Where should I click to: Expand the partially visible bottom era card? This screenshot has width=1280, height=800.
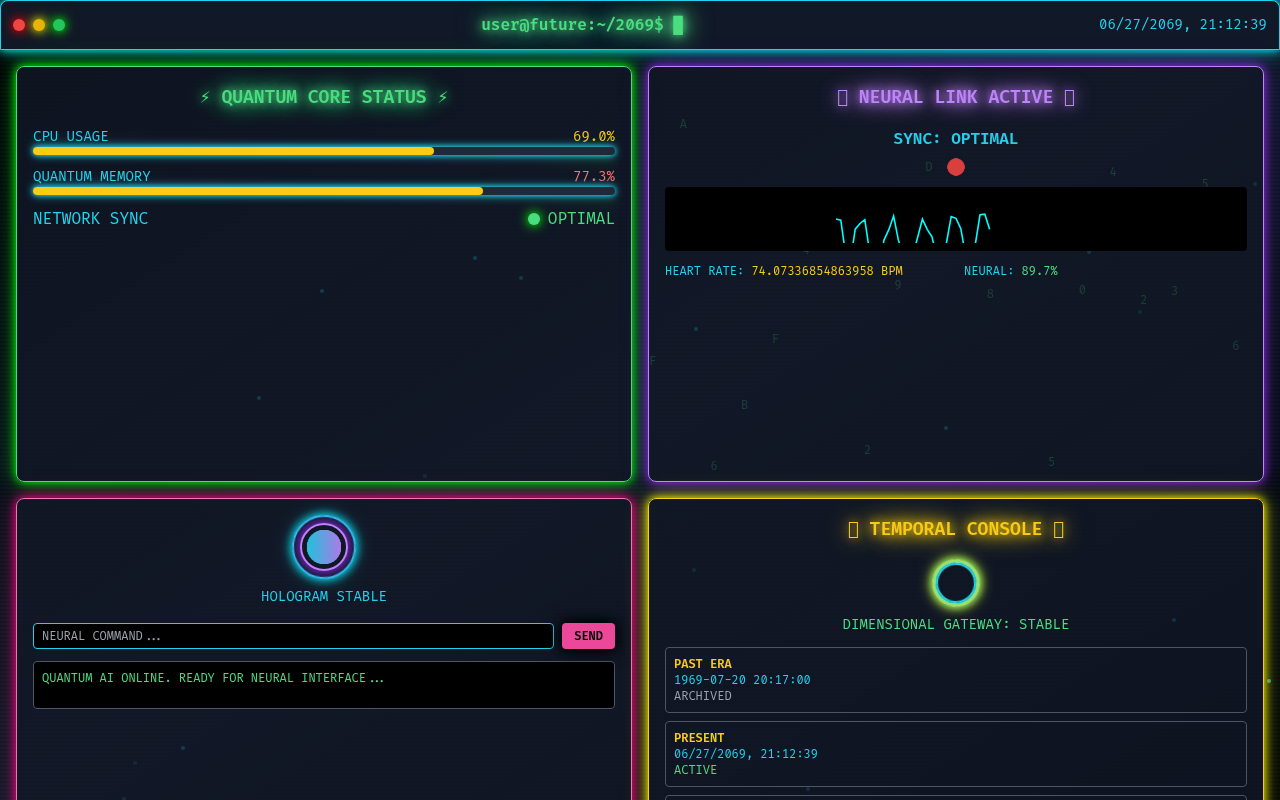click(955, 795)
